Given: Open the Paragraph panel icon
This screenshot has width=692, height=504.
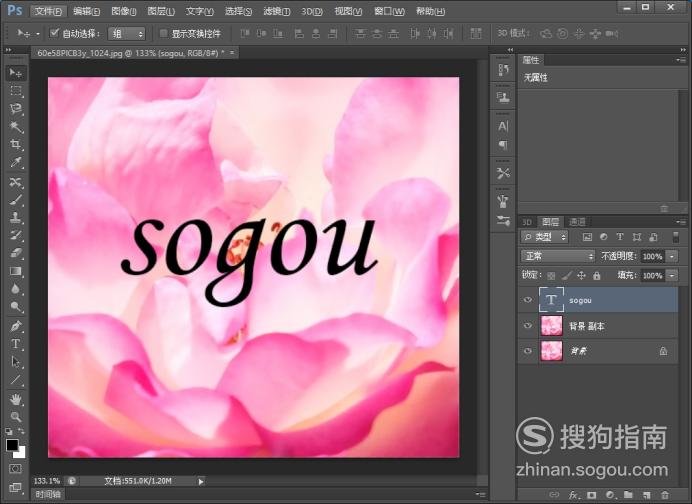Looking at the screenshot, I should click(503, 145).
